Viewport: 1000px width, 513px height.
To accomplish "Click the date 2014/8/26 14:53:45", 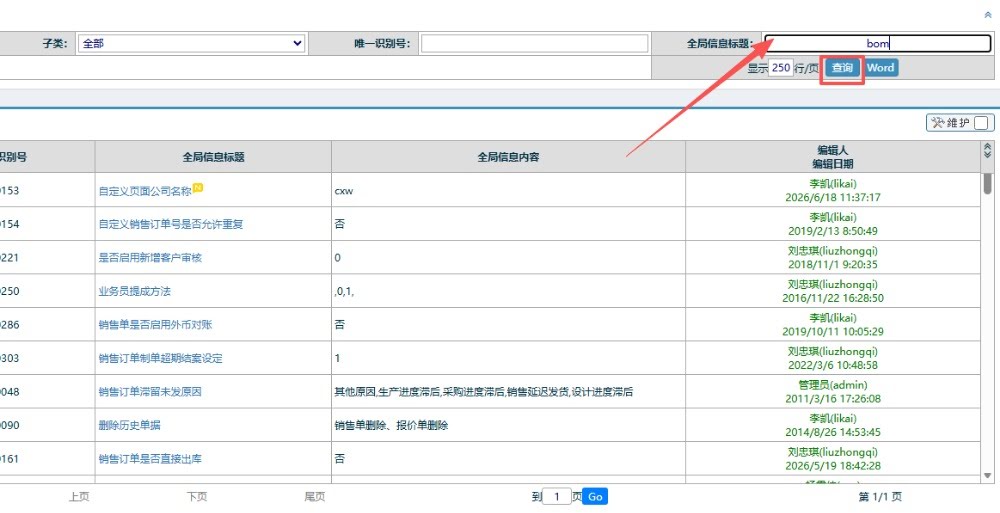I will [x=833, y=432].
